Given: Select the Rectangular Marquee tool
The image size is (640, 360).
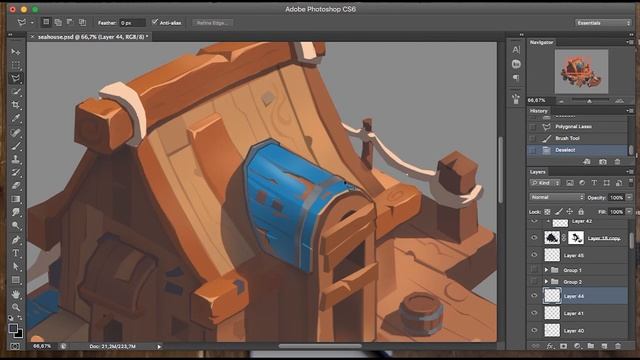Looking at the screenshot, I should (16, 65).
